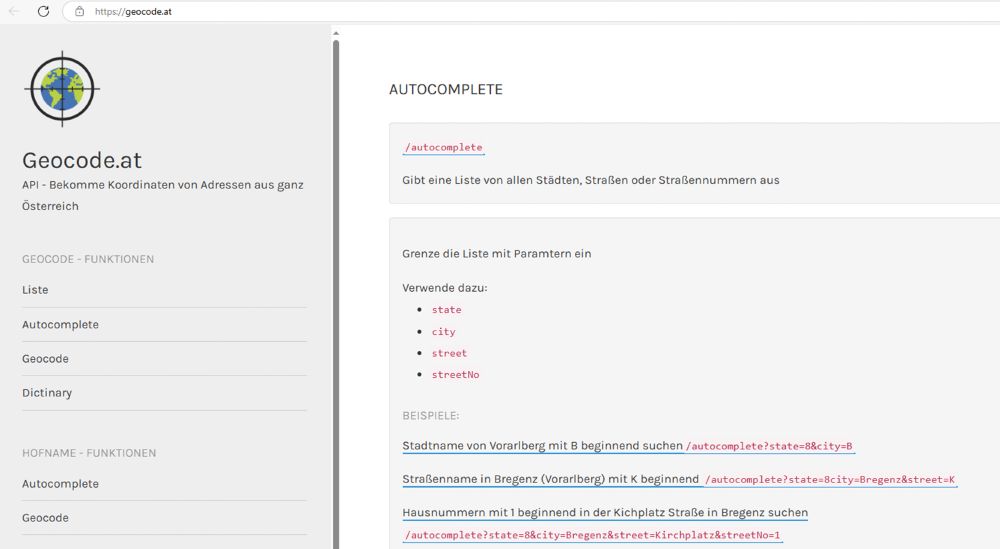The height and width of the screenshot is (549, 1000).
Task: Reload the geocode.at page
Action: pos(43,11)
